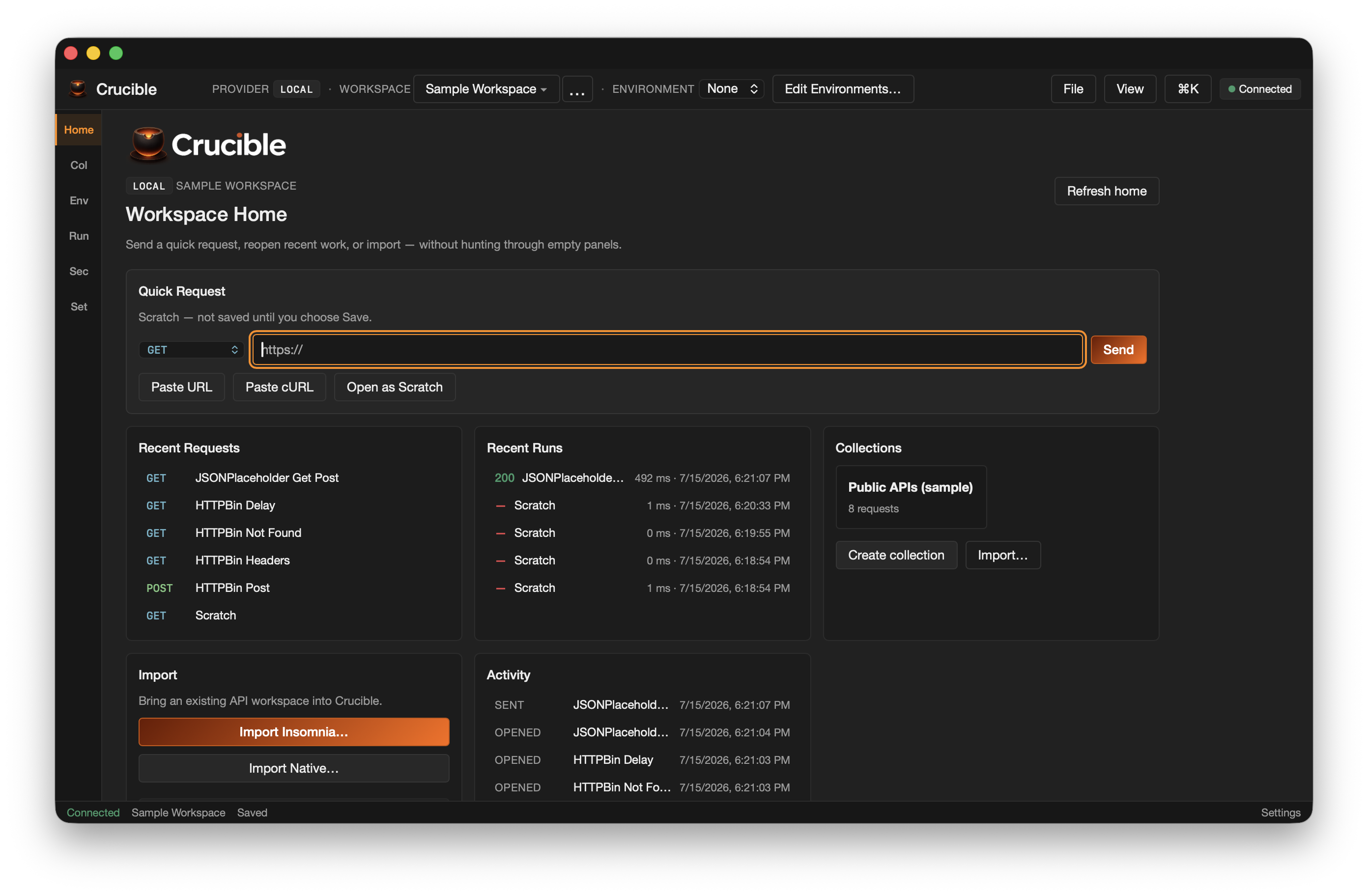Click the green Connected status indicator
The height and width of the screenshot is (896, 1368).
click(x=1259, y=89)
